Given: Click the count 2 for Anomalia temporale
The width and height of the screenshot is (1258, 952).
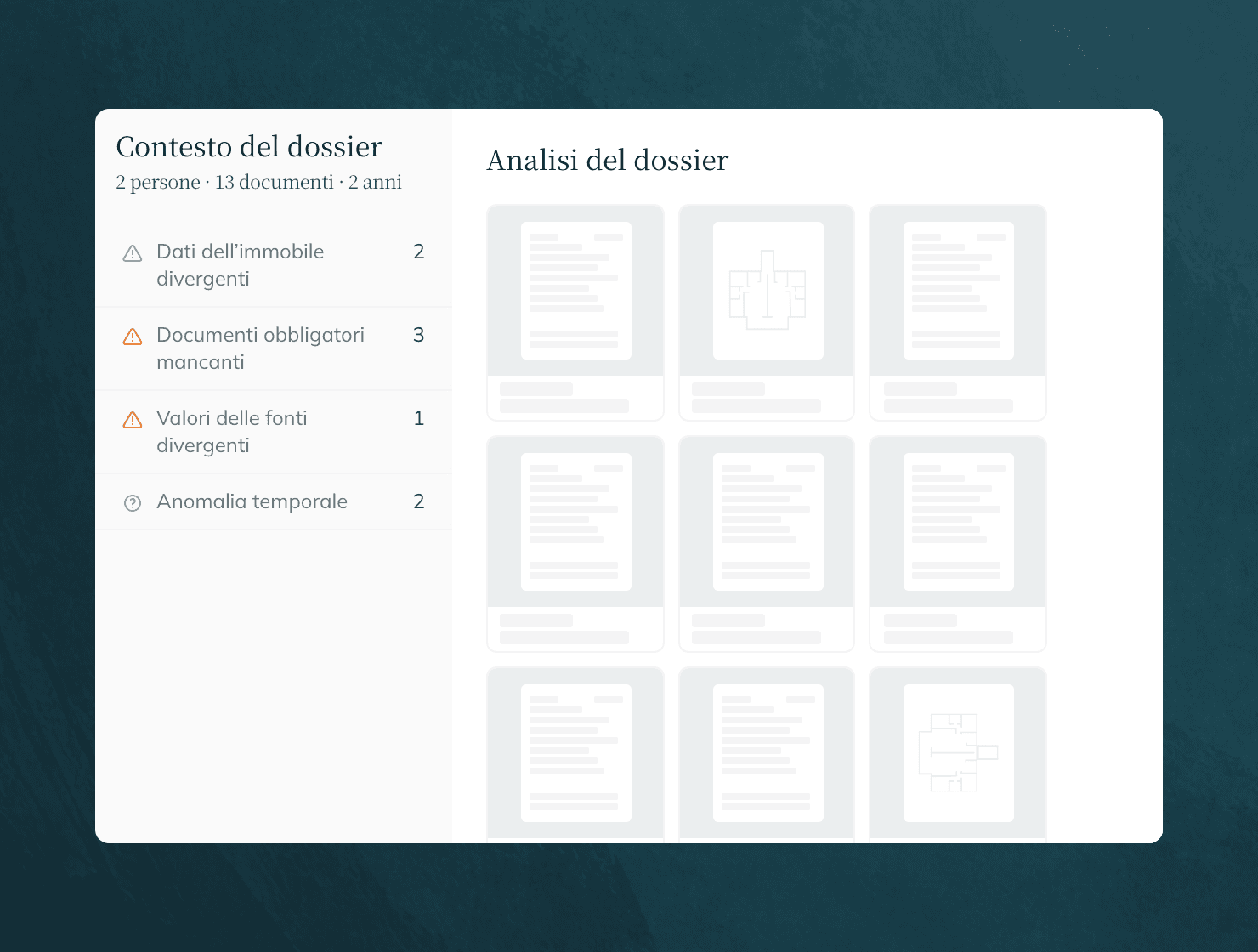Looking at the screenshot, I should click(419, 501).
